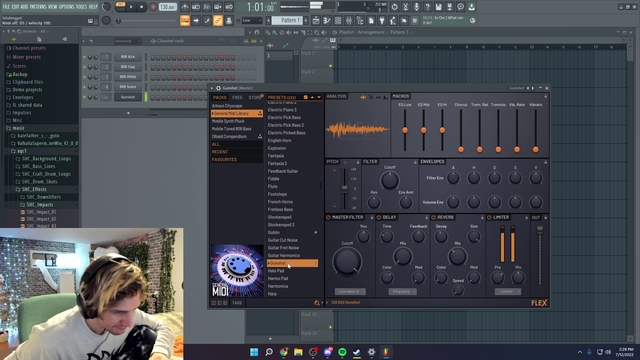The image size is (640, 360).
Task: Click the orange waveform analysis view icon
Action: (x=363, y=97)
